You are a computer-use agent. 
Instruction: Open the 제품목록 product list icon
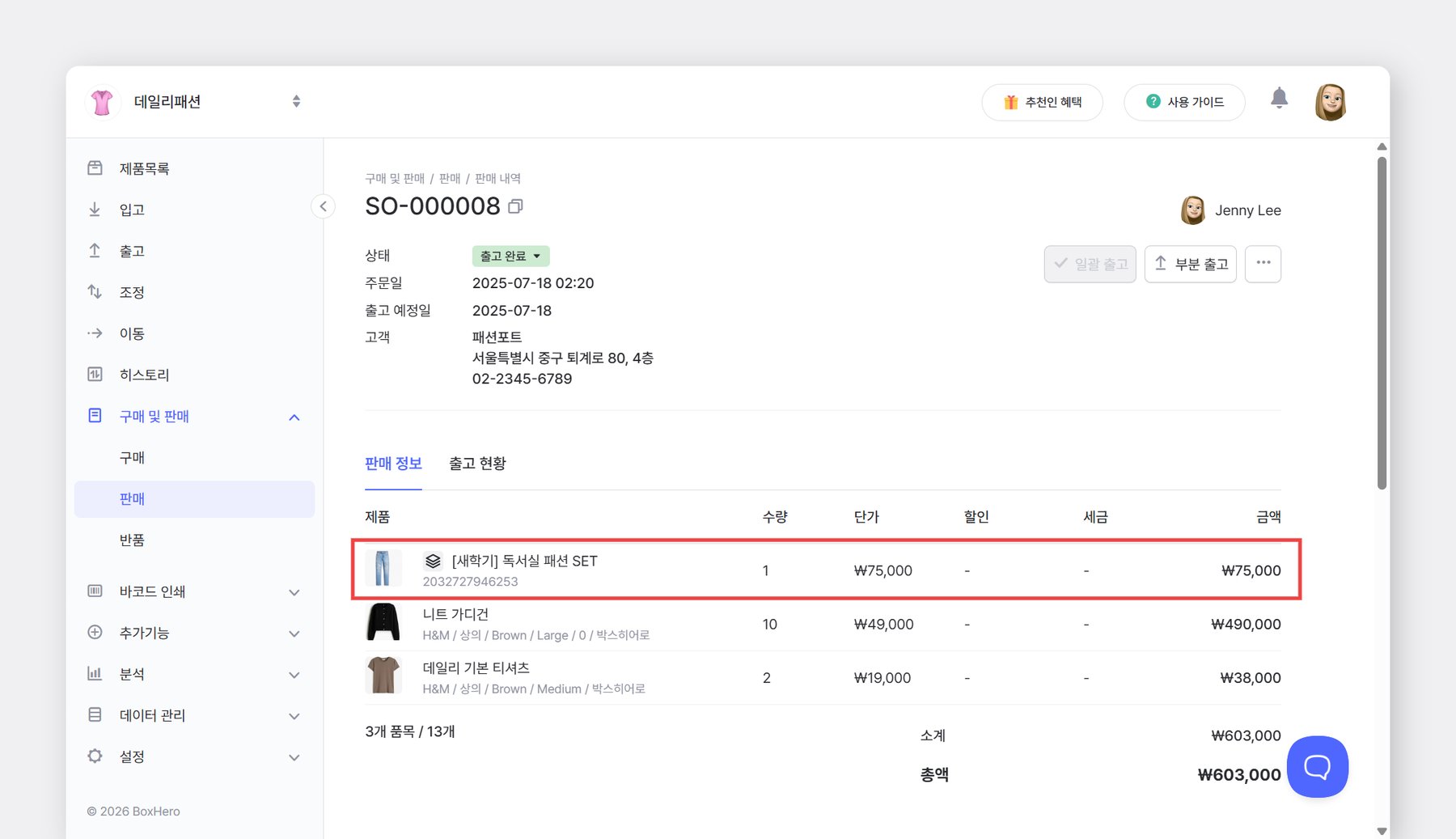tap(95, 167)
